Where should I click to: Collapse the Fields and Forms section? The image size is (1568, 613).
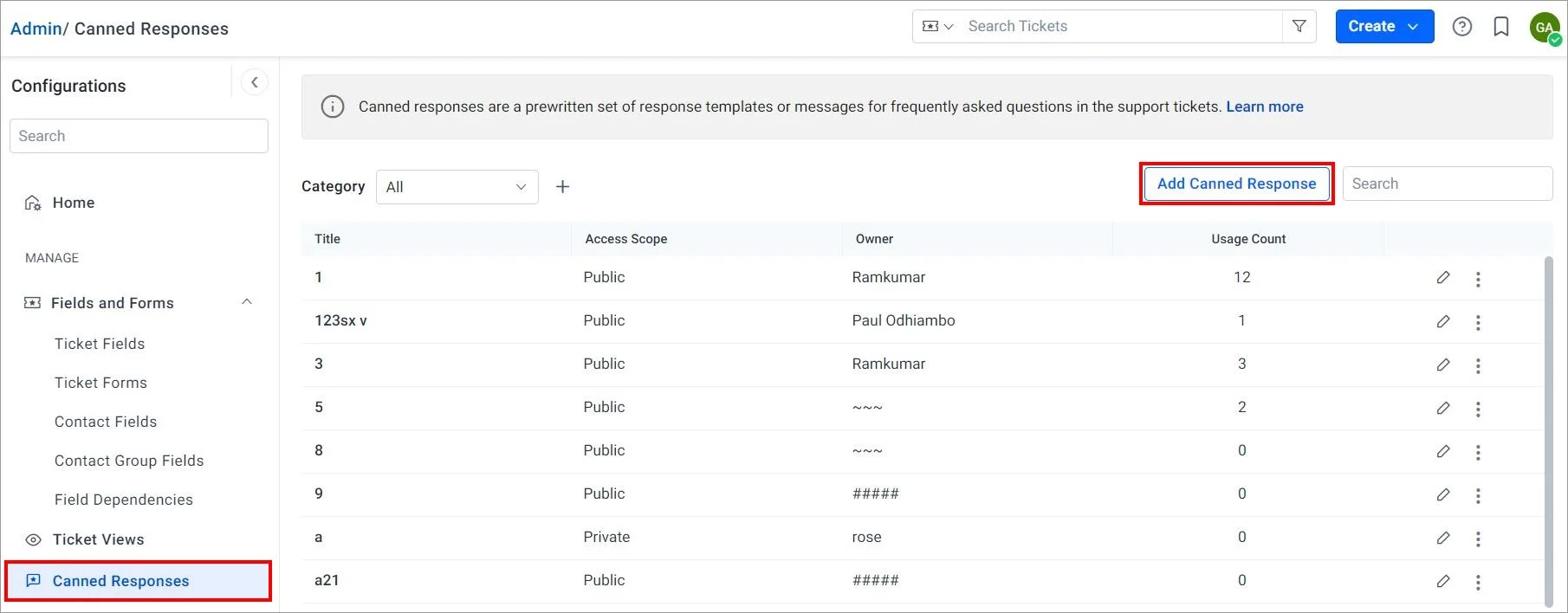(x=247, y=302)
